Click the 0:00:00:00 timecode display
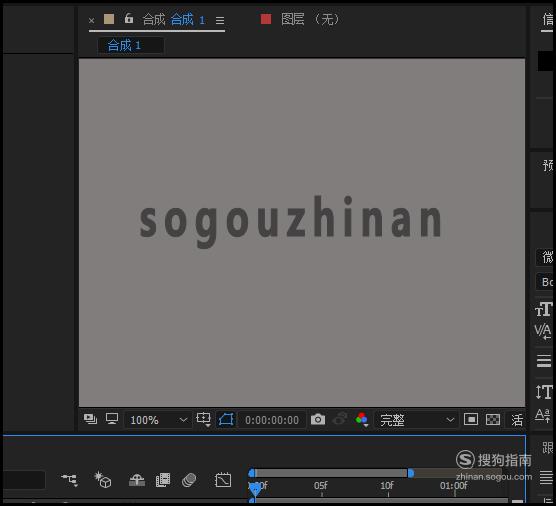The height and width of the screenshot is (506, 556). 272,420
